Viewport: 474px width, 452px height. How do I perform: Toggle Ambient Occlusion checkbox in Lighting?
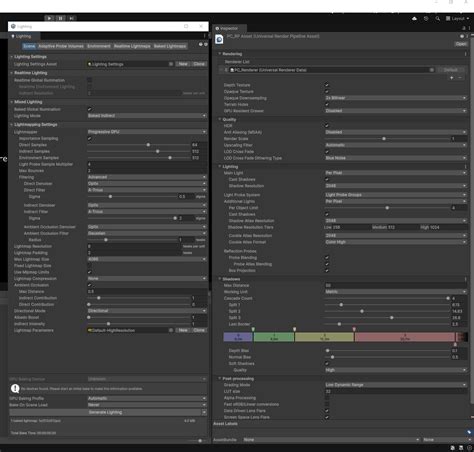tap(89, 285)
